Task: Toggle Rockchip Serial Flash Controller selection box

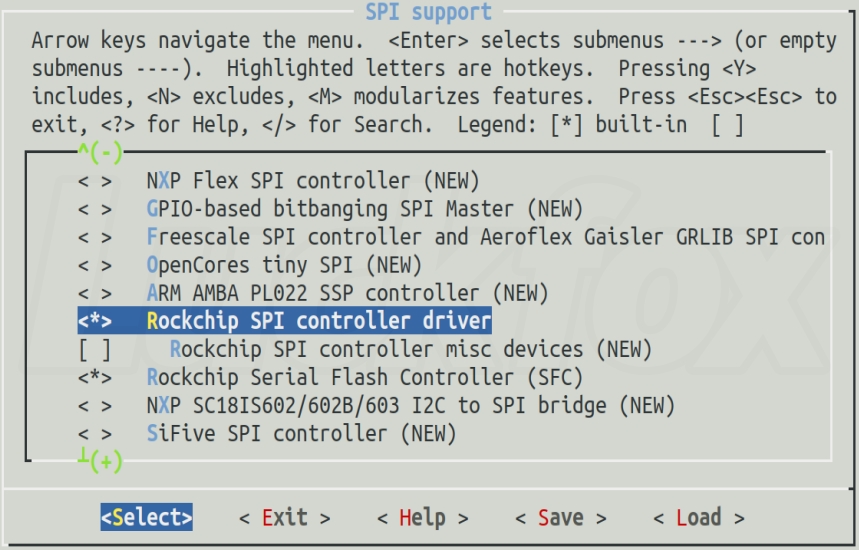Action: coord(95,377)
